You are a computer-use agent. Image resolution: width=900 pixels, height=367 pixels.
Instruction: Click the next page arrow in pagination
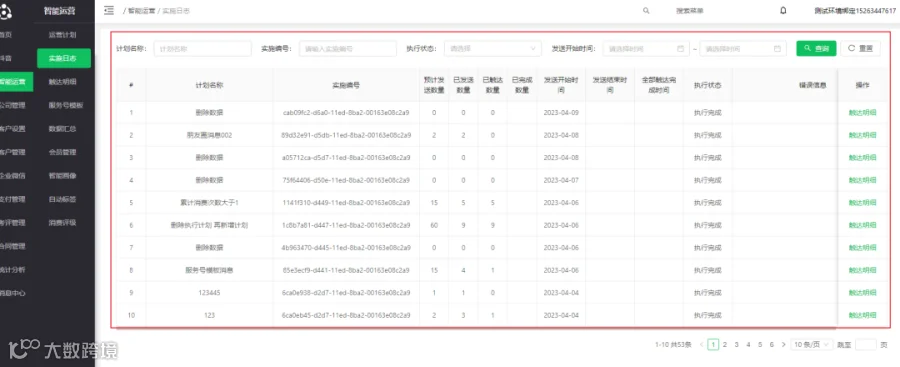coord(783,345)
